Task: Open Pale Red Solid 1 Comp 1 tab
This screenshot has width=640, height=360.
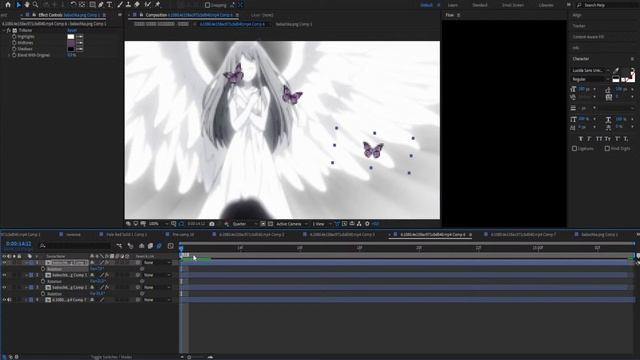Action: tap(126, 235)
